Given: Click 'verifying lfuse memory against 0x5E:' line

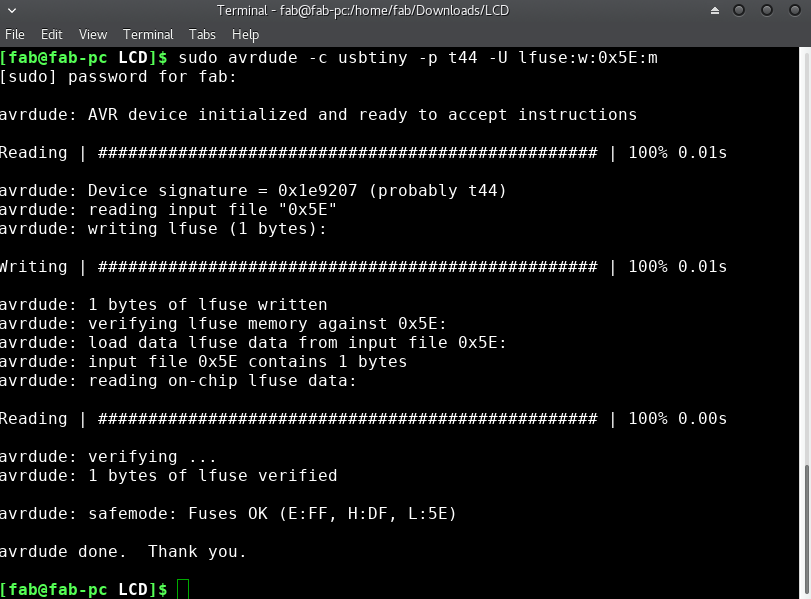Looking at the screenshot, I should tap(223, 324).
